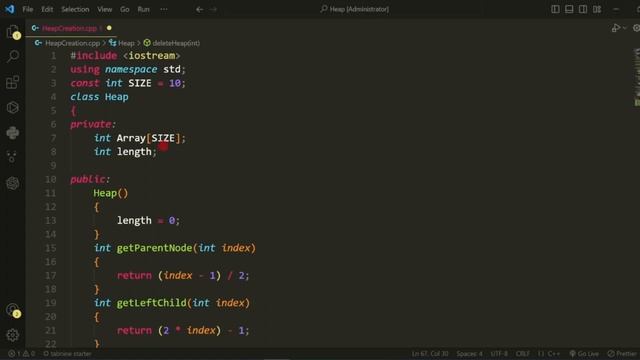This screenshot has height=360, width=640.
Task: Click 'return (2 * index) - 1;' line
Action: click(183, 330)
